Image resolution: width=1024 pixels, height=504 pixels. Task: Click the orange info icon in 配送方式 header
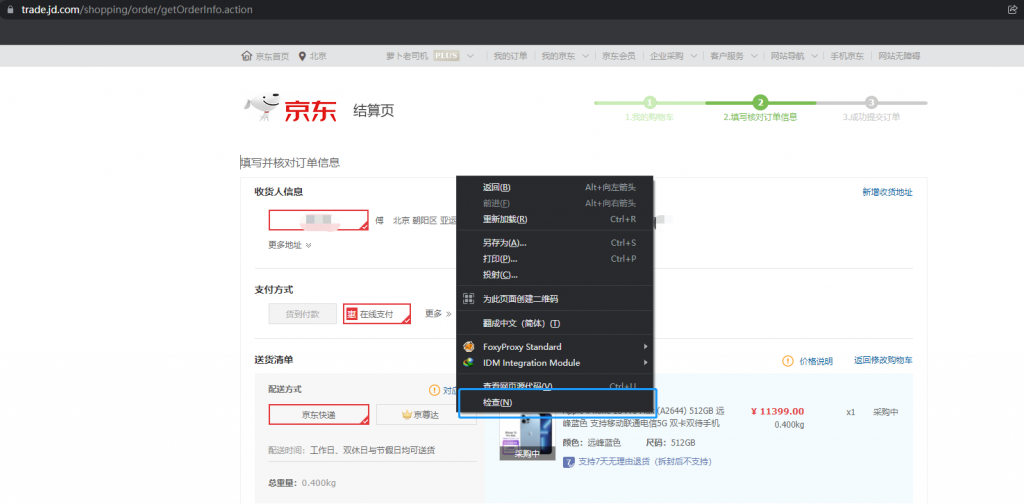(x=434, y=390)
